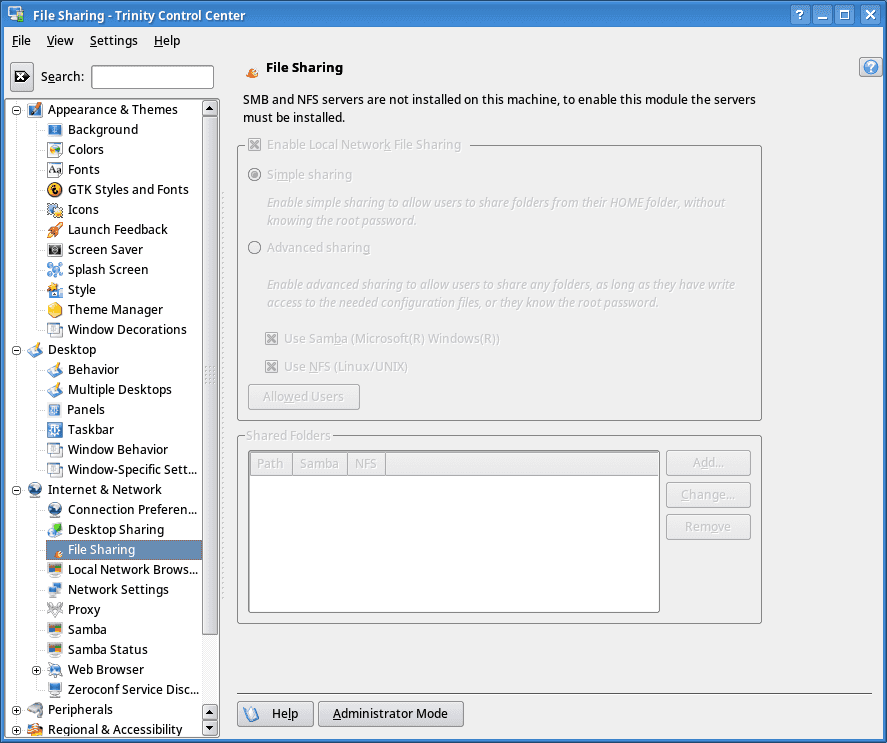
Task: Collapse the Internet & Network category
Action: coord(16,490)
